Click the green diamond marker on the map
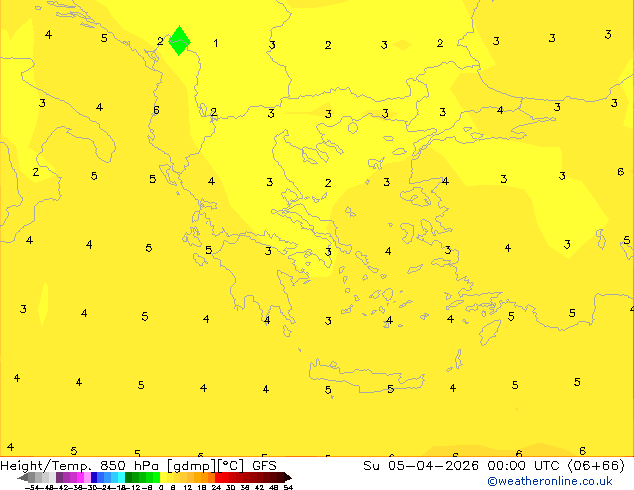Image resolution: width=634 pixels, height=490 pixels. (x=179, y=40)
